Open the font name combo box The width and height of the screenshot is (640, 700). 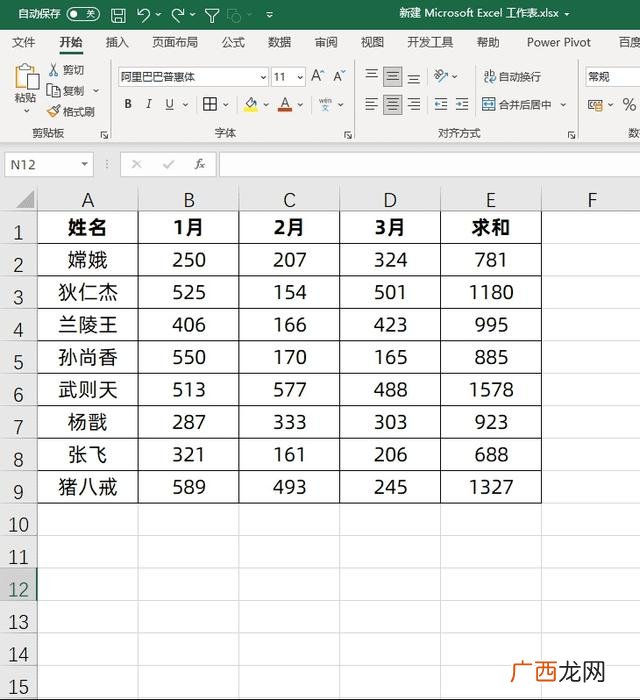193,77
